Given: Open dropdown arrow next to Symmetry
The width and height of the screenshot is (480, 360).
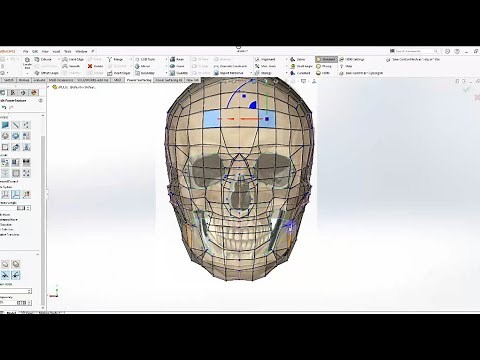Looking at the screenshot, I should 166,73.
